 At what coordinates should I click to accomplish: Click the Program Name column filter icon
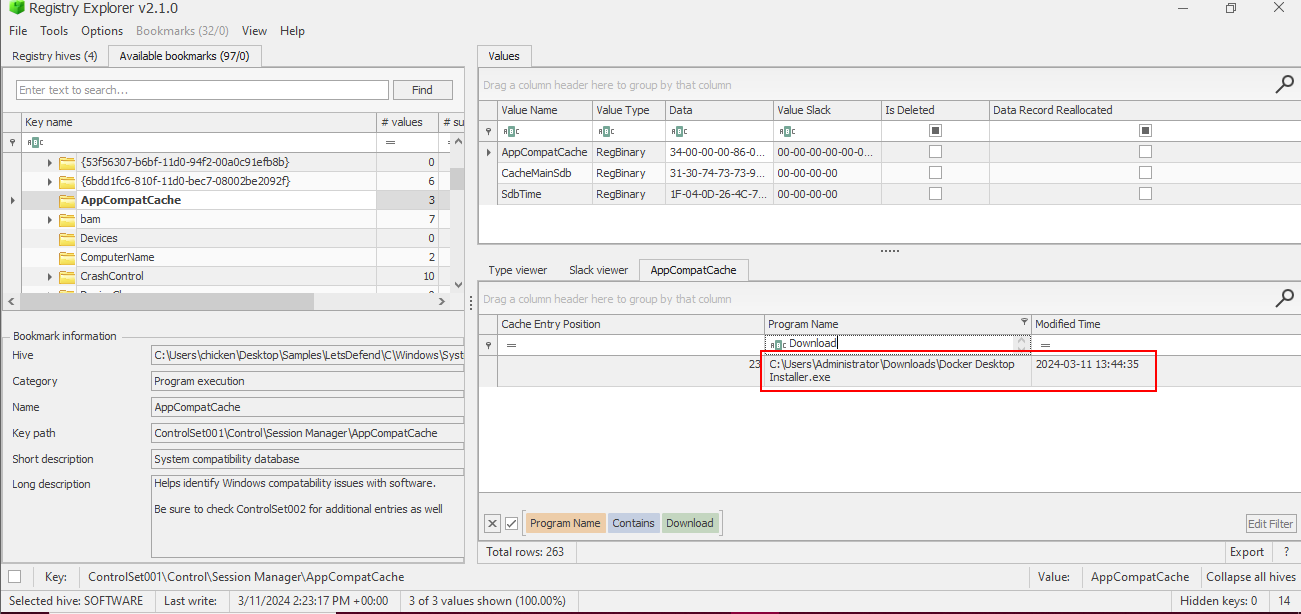coord(1023,322)
